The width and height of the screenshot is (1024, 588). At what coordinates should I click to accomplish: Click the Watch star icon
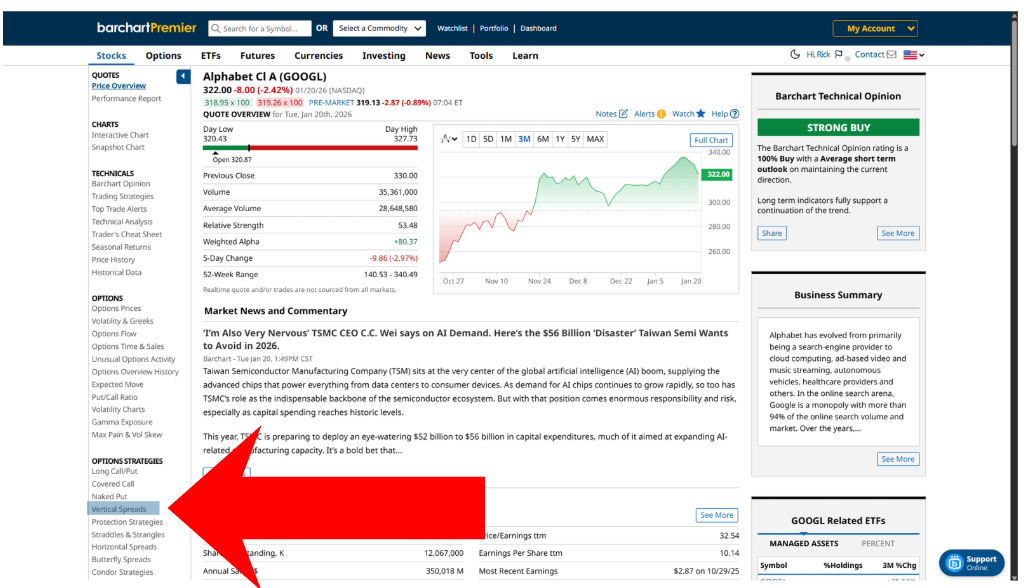701,114
